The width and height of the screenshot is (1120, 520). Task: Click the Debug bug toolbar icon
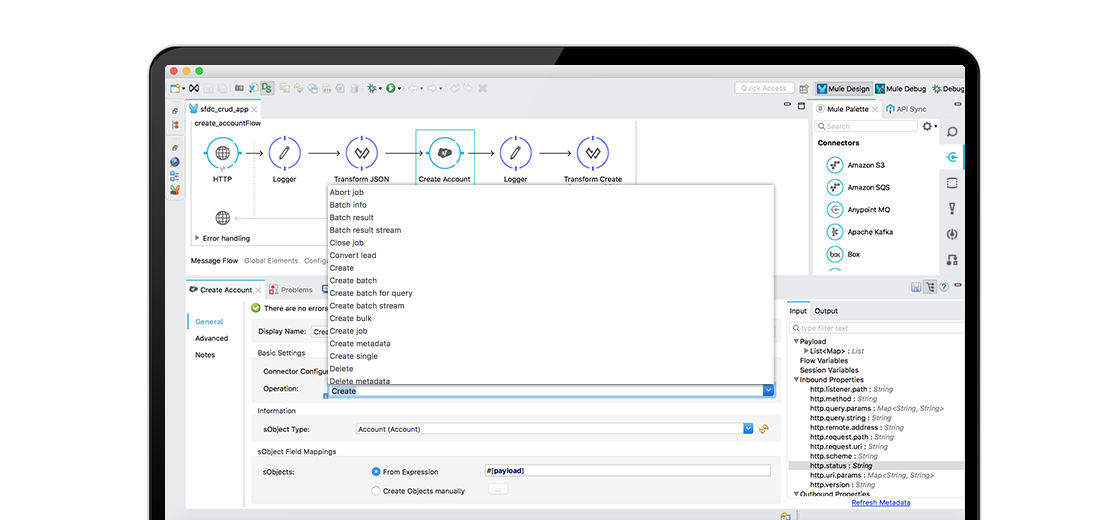[x=371, y=89]
